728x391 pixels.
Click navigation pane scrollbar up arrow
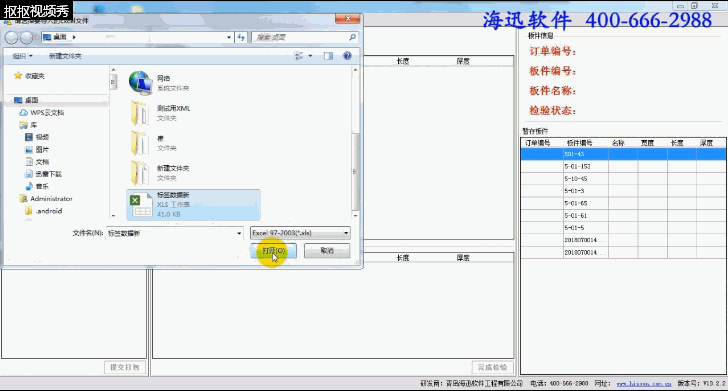pos(113,70)
